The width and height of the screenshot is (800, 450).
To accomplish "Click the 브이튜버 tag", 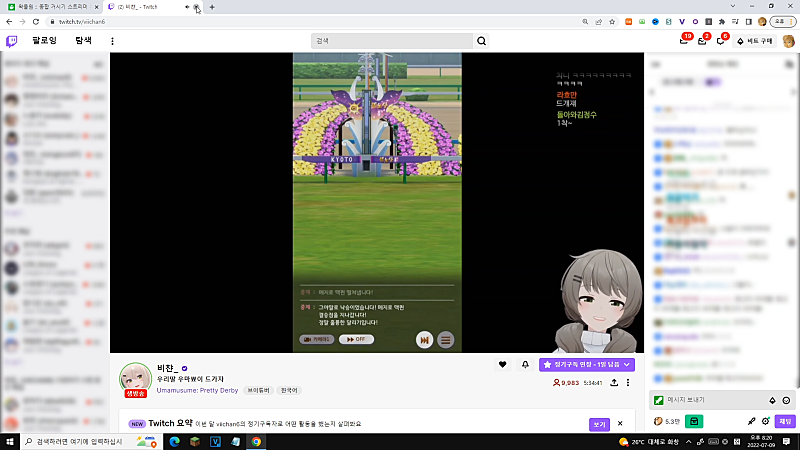I will click(x=259, y=390).
